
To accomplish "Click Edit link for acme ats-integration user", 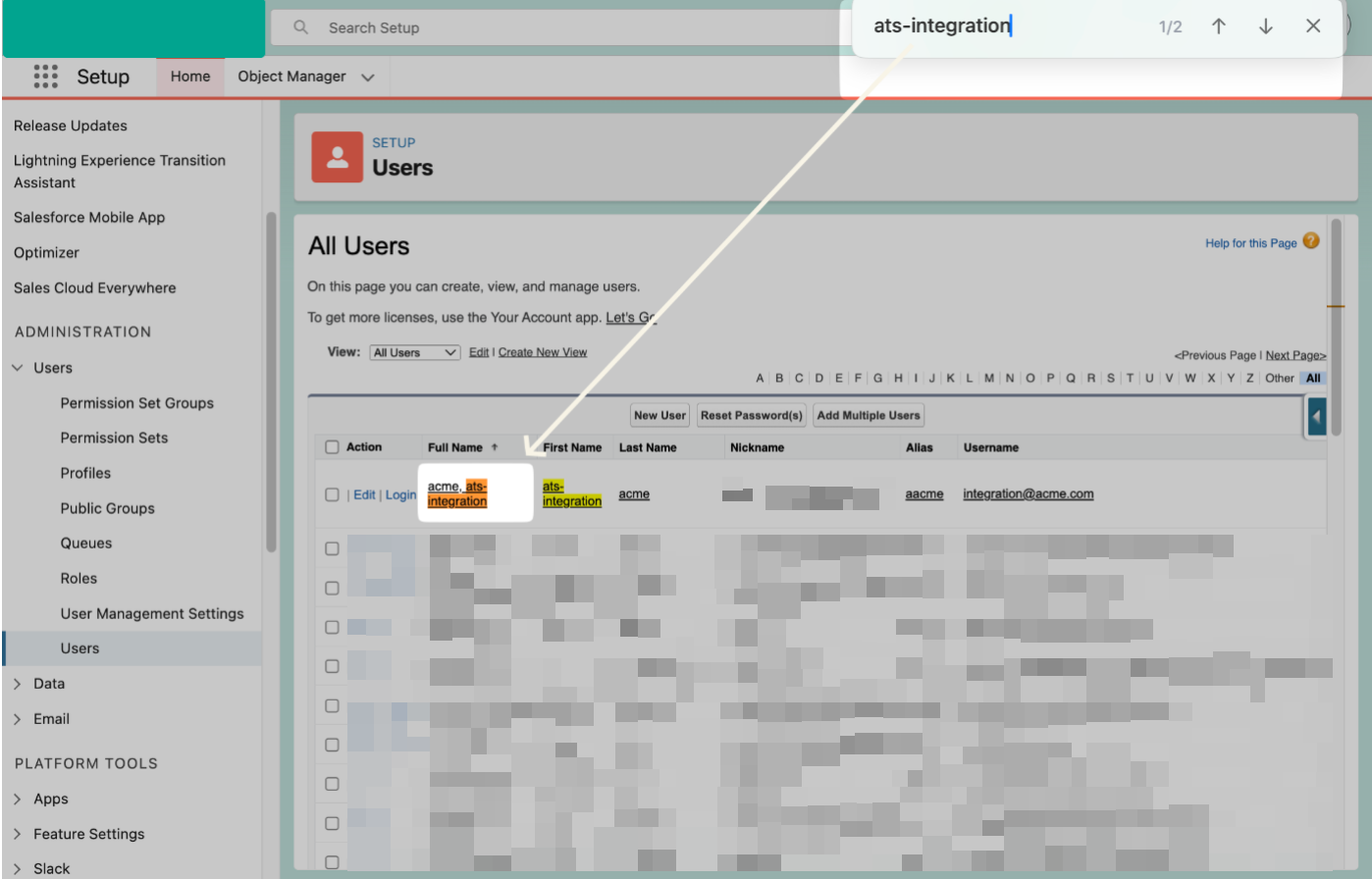I will (364, 494).
